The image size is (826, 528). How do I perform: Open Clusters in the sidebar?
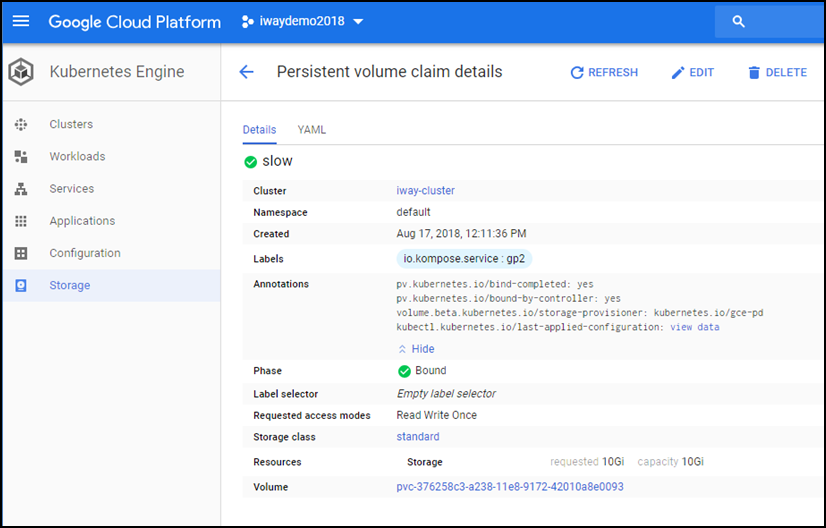71,124
